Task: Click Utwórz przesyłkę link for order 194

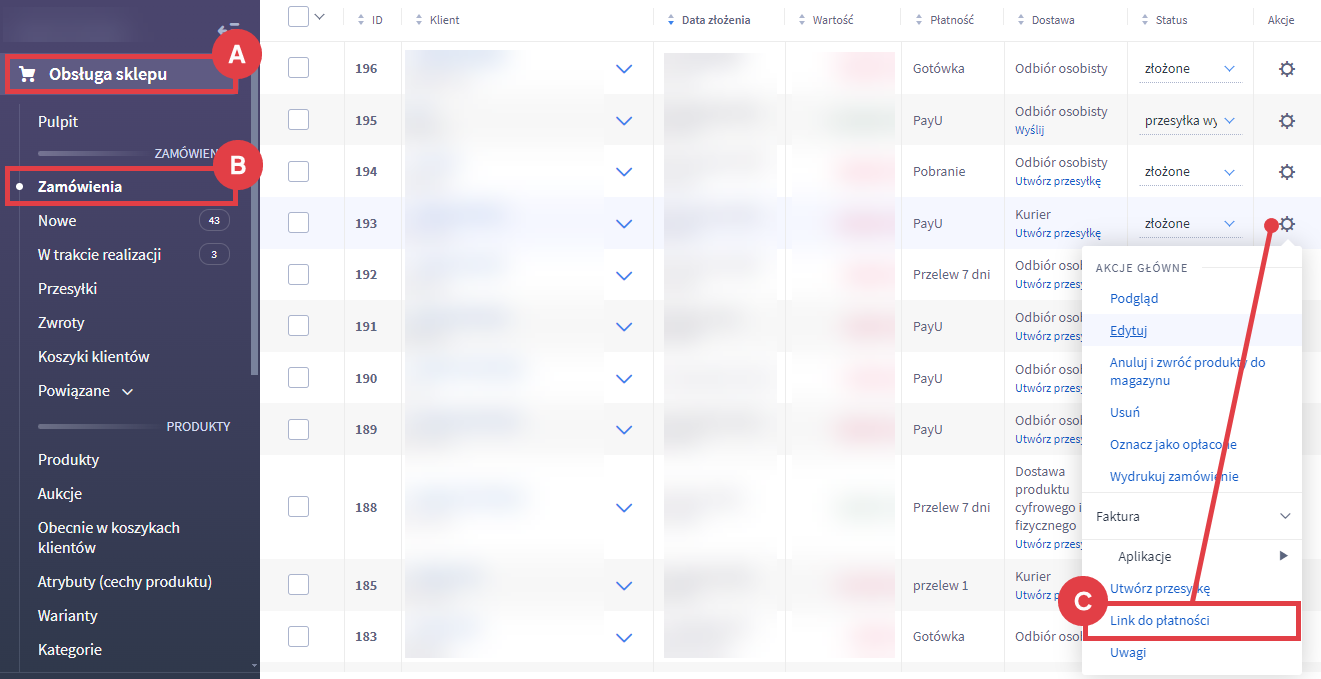Action: [1057, 181]
